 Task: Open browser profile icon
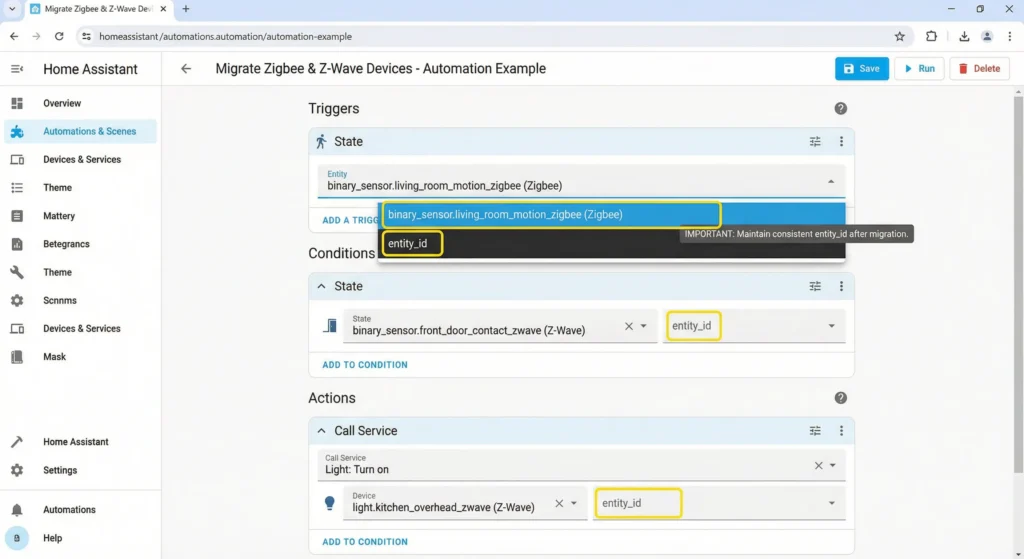tap(987, 37)
